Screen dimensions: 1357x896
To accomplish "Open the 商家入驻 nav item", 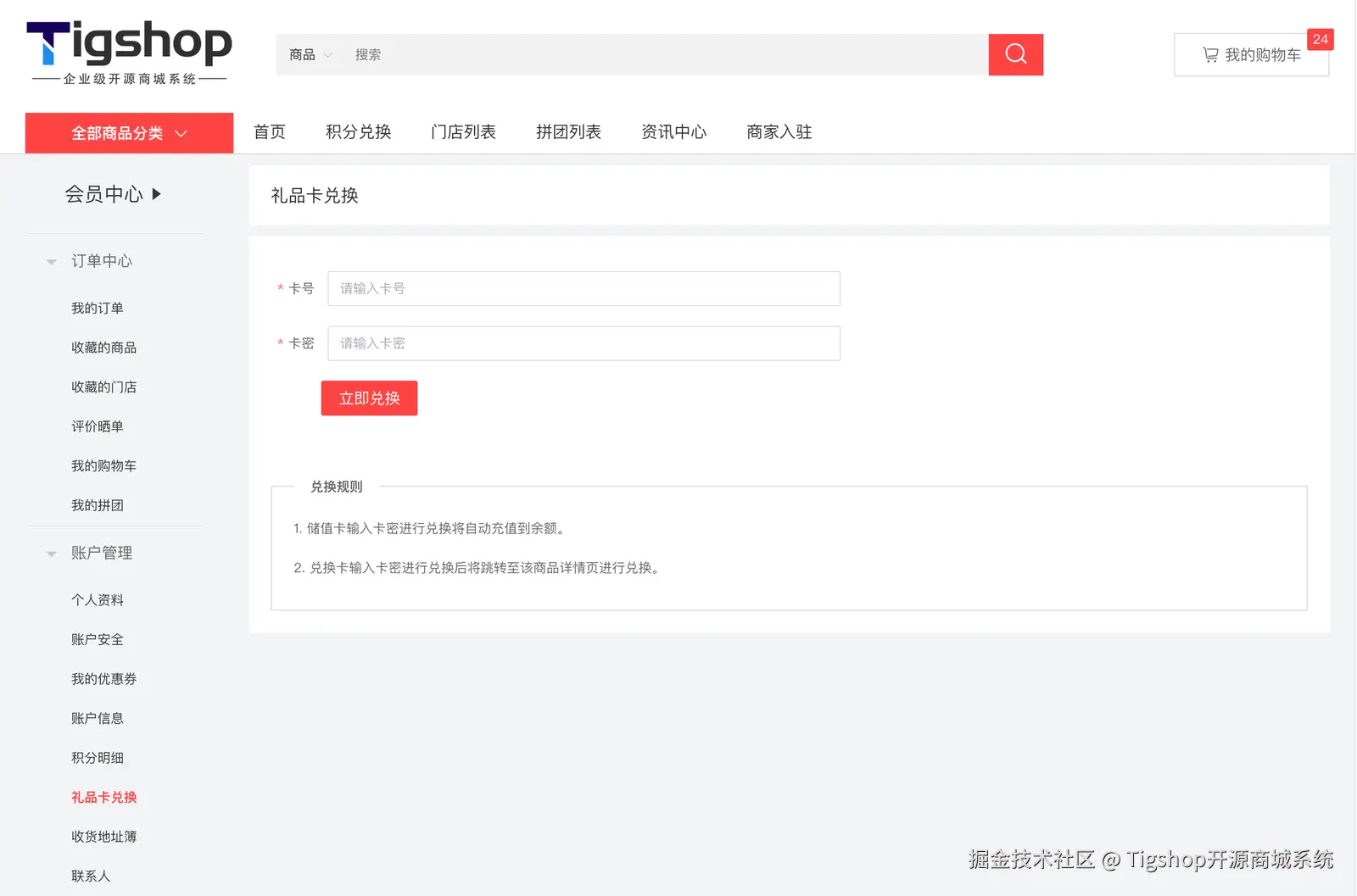I will pyautogui.click(x=779, y=132).
